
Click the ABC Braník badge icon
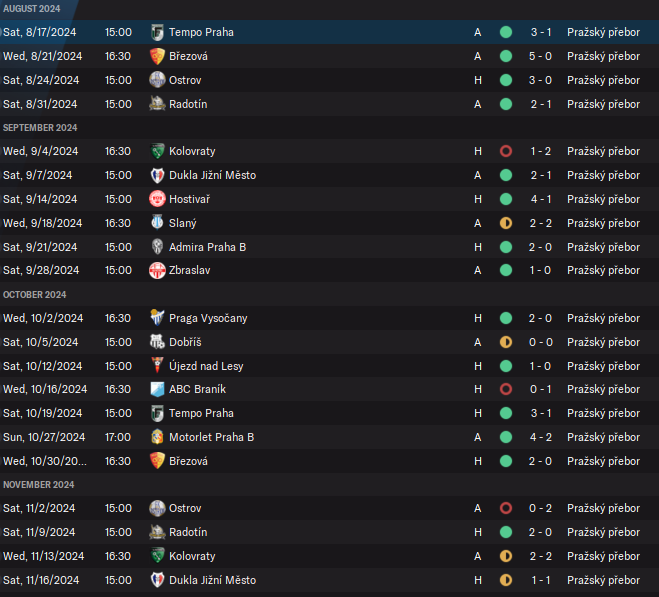click(x=157, y=389)
